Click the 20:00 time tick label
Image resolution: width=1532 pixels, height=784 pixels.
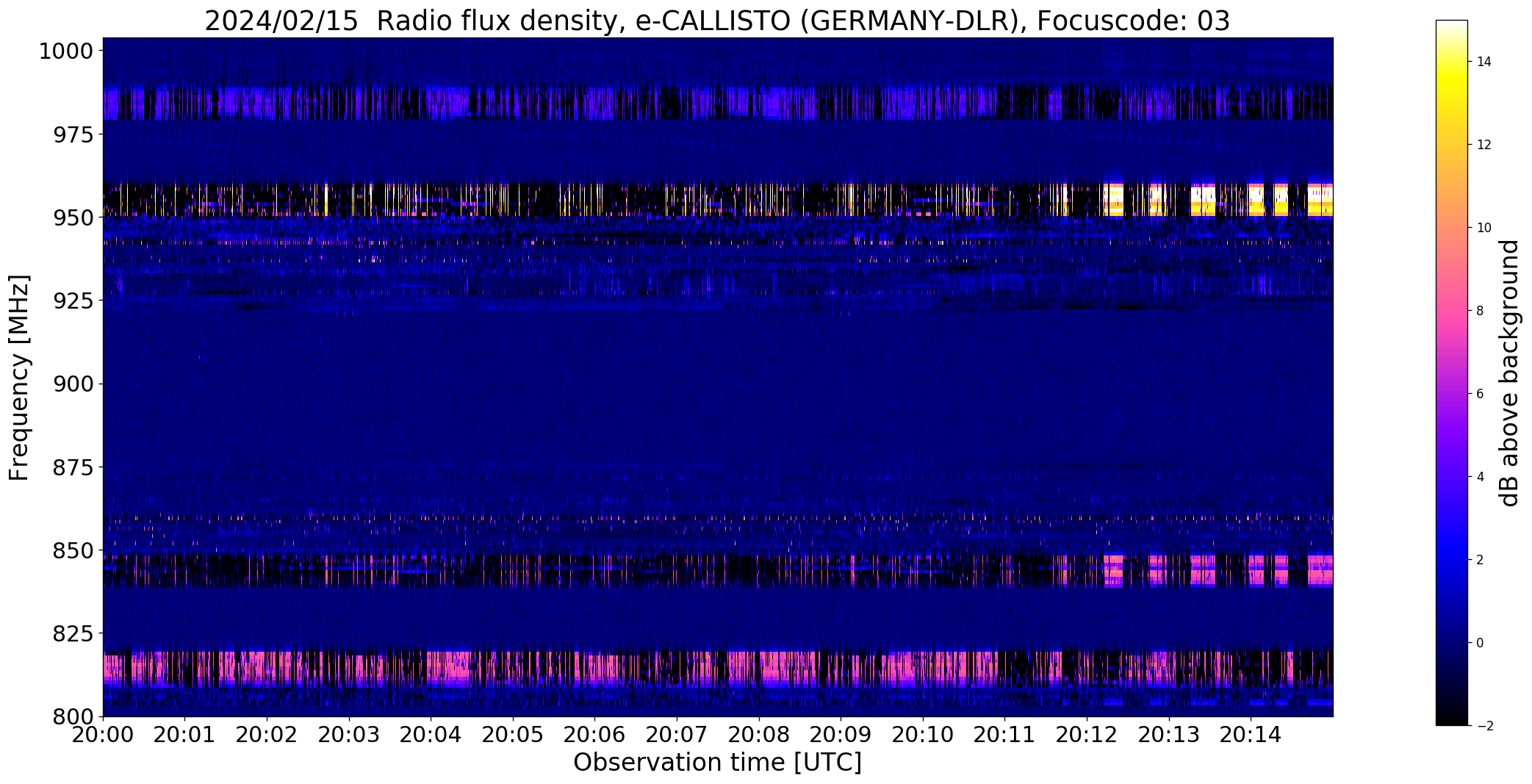tap(103, 734)
